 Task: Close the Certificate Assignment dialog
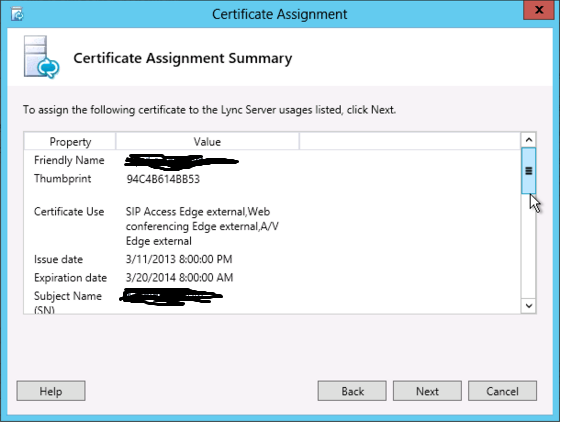(x=538, y=10)
